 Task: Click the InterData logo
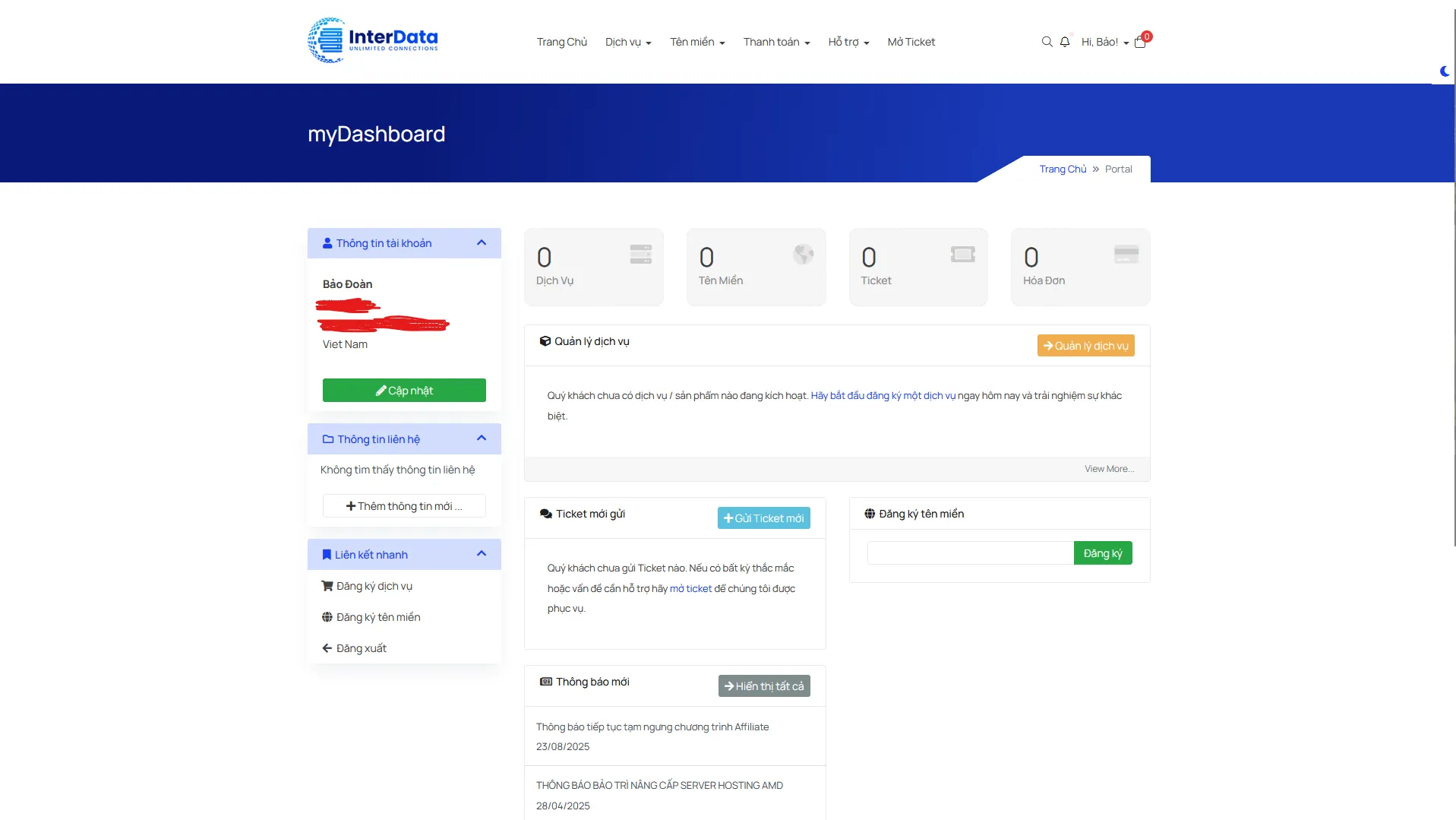tap(373, 40)
